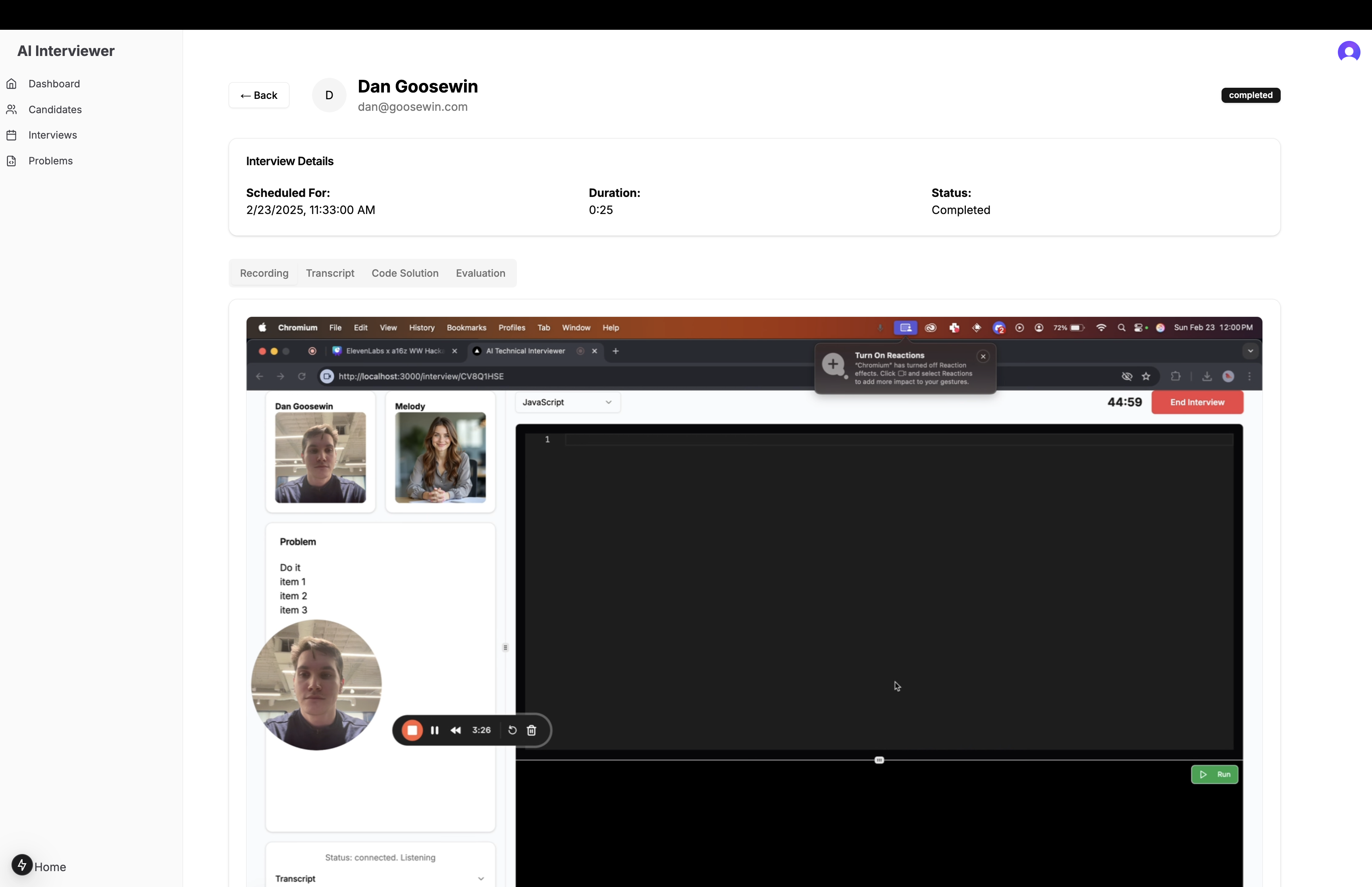Open the Evaluation tab
Image resolution: width=1372 pixels, height=887 pixels.
(480, 273)
